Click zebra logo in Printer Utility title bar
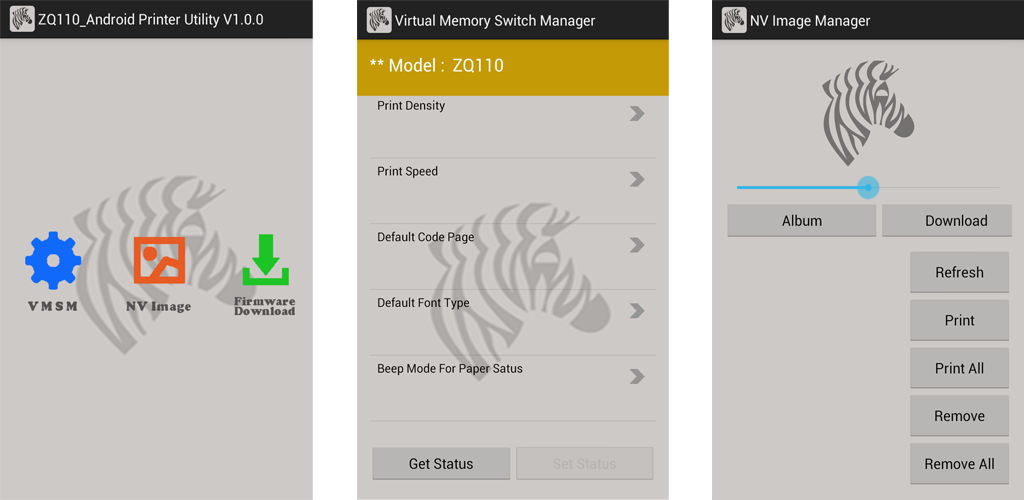 tap(22, 19)
